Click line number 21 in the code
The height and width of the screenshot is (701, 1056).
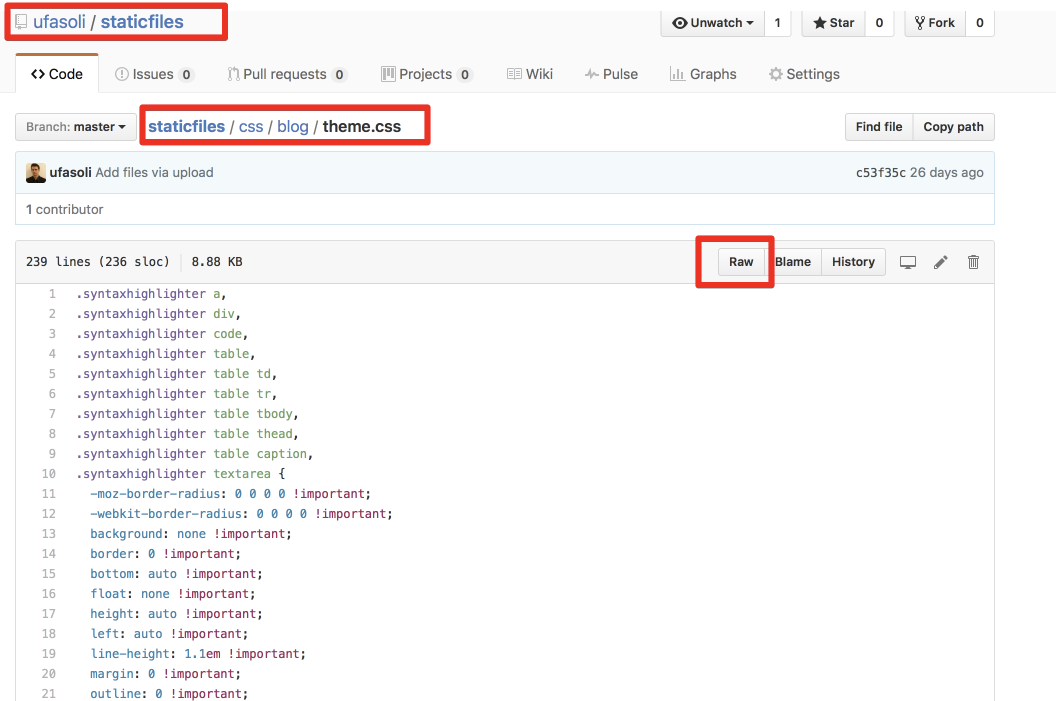pyautogui.click(x=48, y=694)
